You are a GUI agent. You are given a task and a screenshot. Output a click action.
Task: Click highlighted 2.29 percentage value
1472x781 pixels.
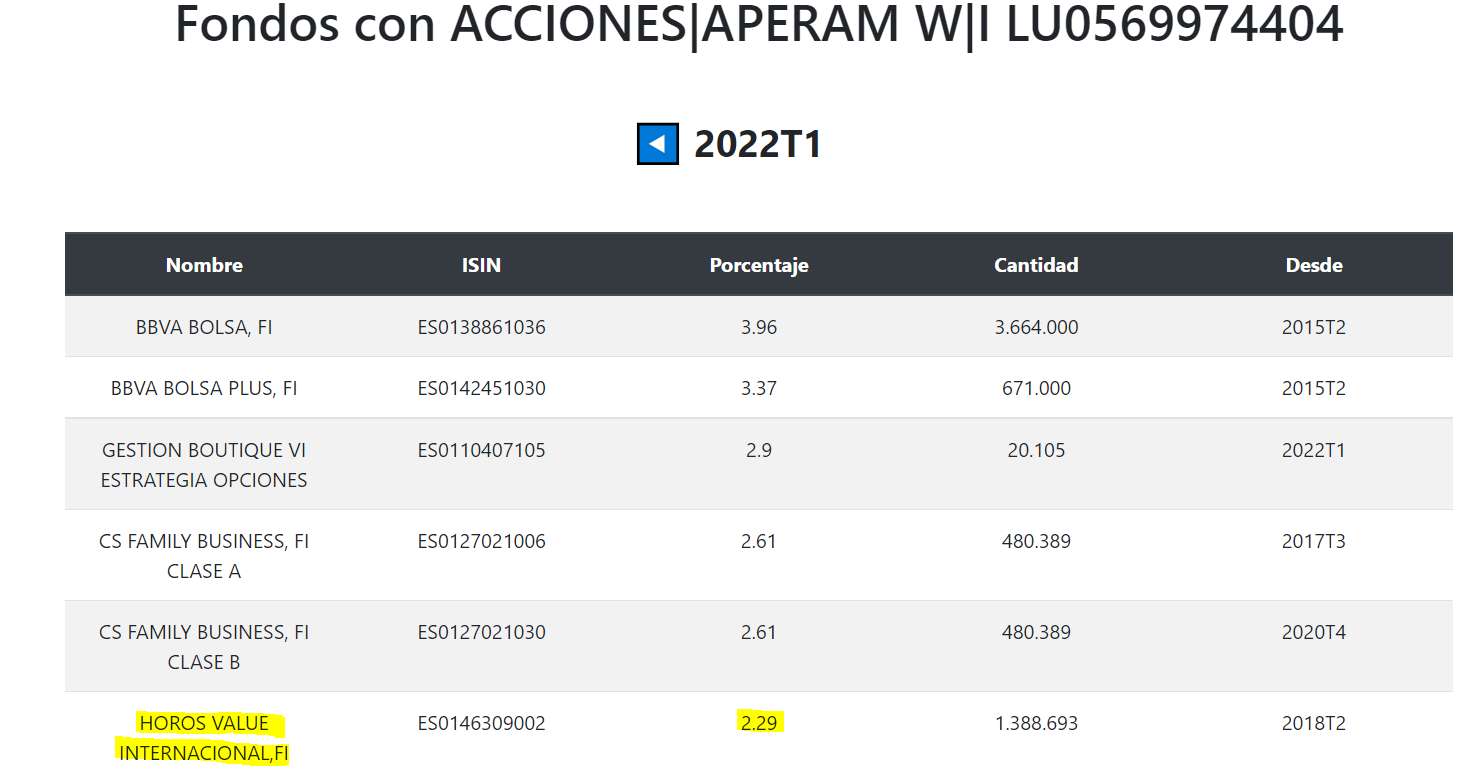click(759, 722)
